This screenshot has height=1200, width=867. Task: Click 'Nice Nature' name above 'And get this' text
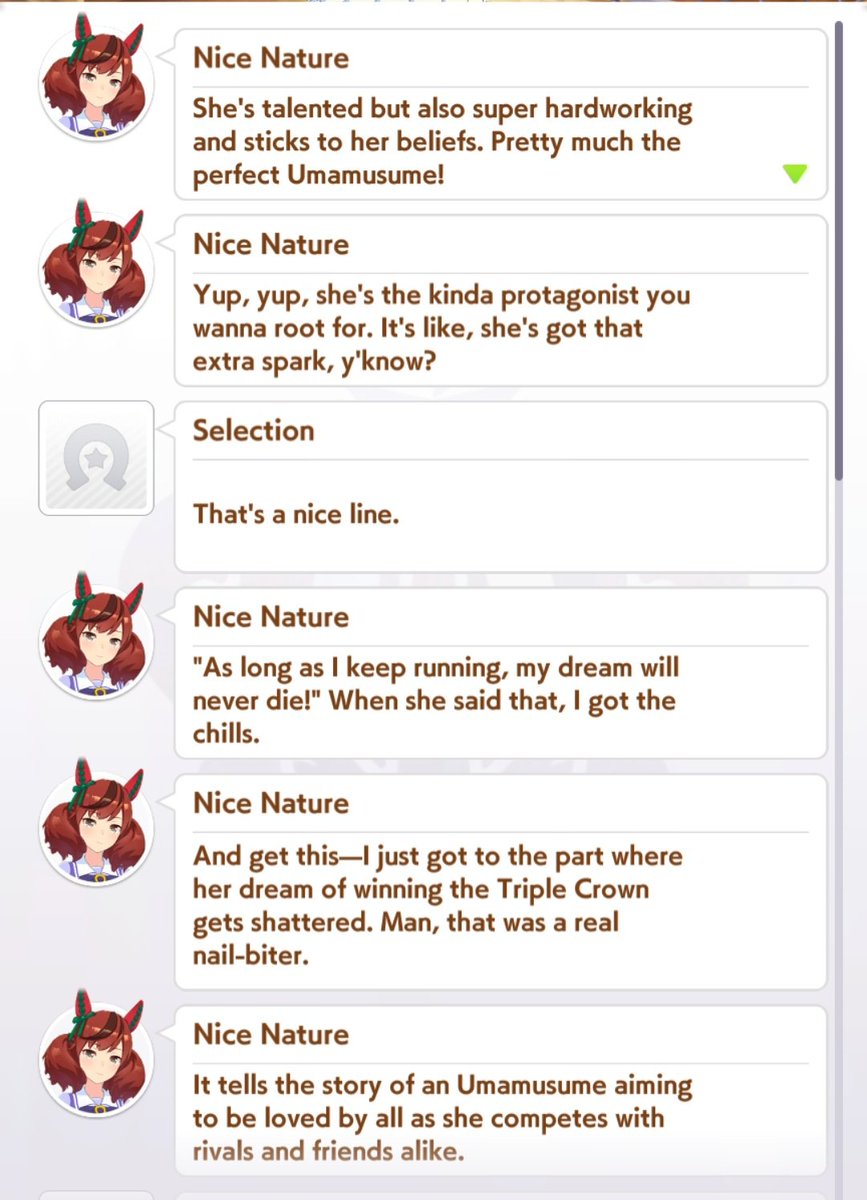pos(271,804)
